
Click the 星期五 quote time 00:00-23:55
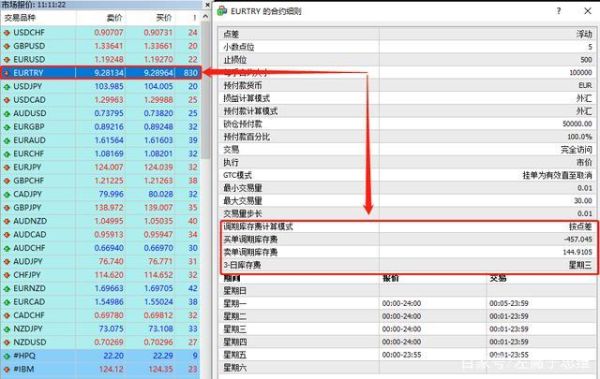[x=401, y=355]
